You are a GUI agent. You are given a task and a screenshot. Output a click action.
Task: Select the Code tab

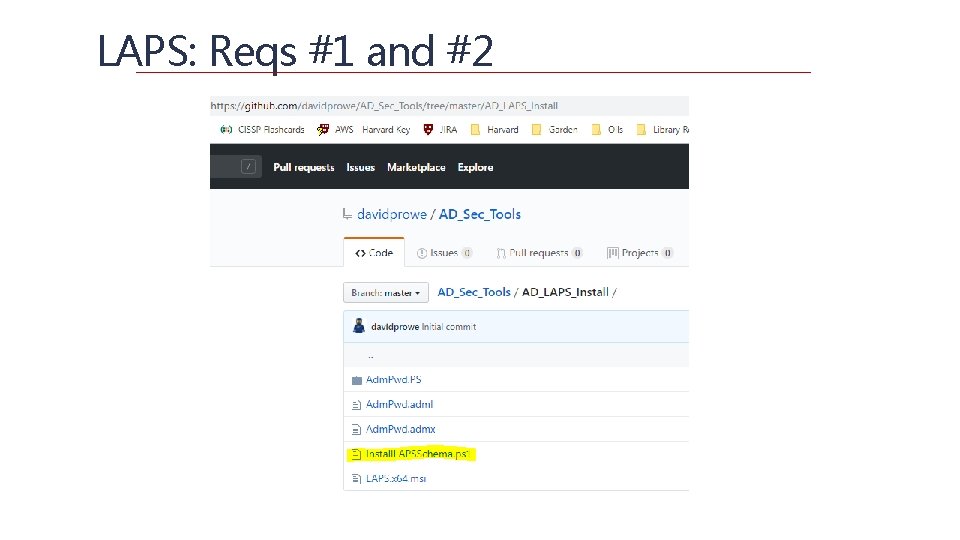[374, 253]
